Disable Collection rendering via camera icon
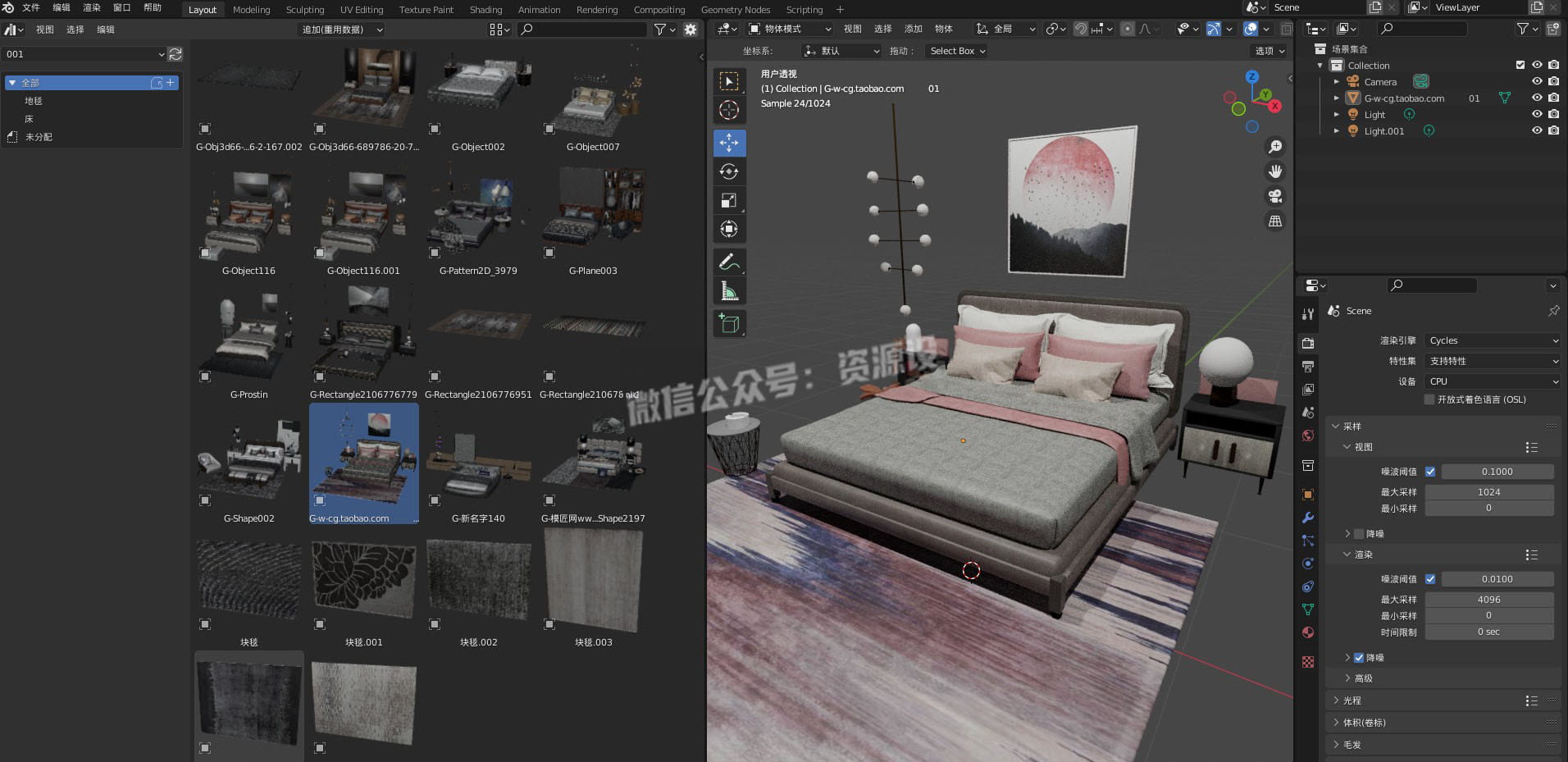The height and width of the screenshot is (762, 1568). click(1553, 66)
